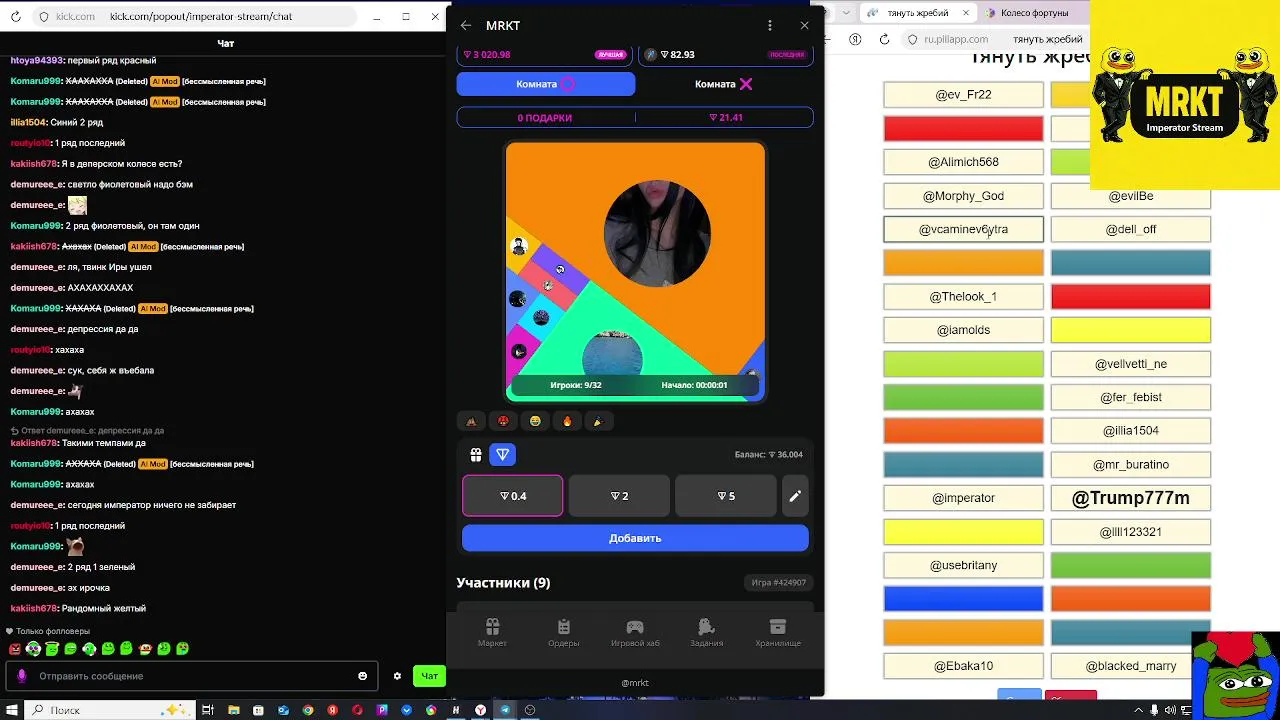Viewport: 1280px width, 720px height.
Task: Click the green Чат send button
Action: (x=429, y=676)
